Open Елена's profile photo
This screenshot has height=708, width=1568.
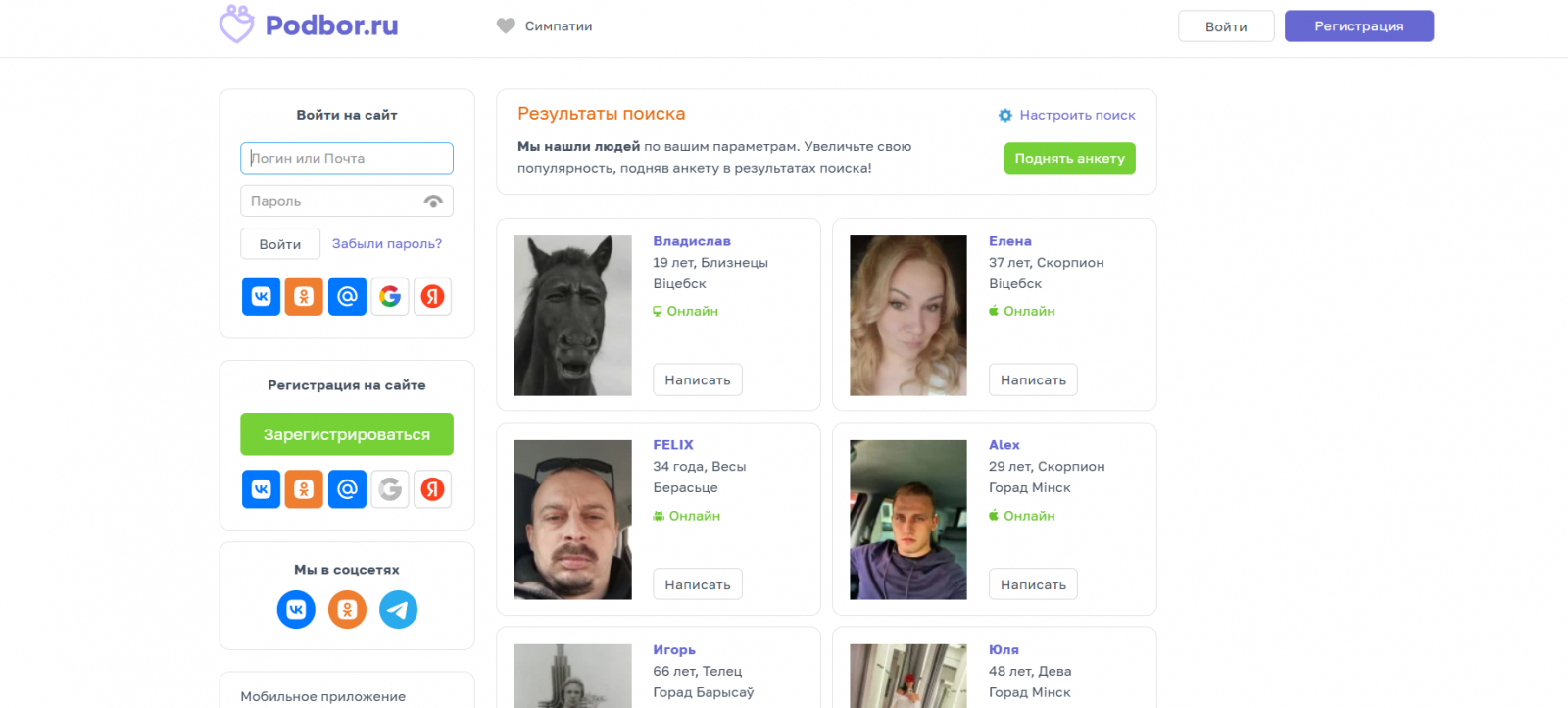[x=908, y=316]
